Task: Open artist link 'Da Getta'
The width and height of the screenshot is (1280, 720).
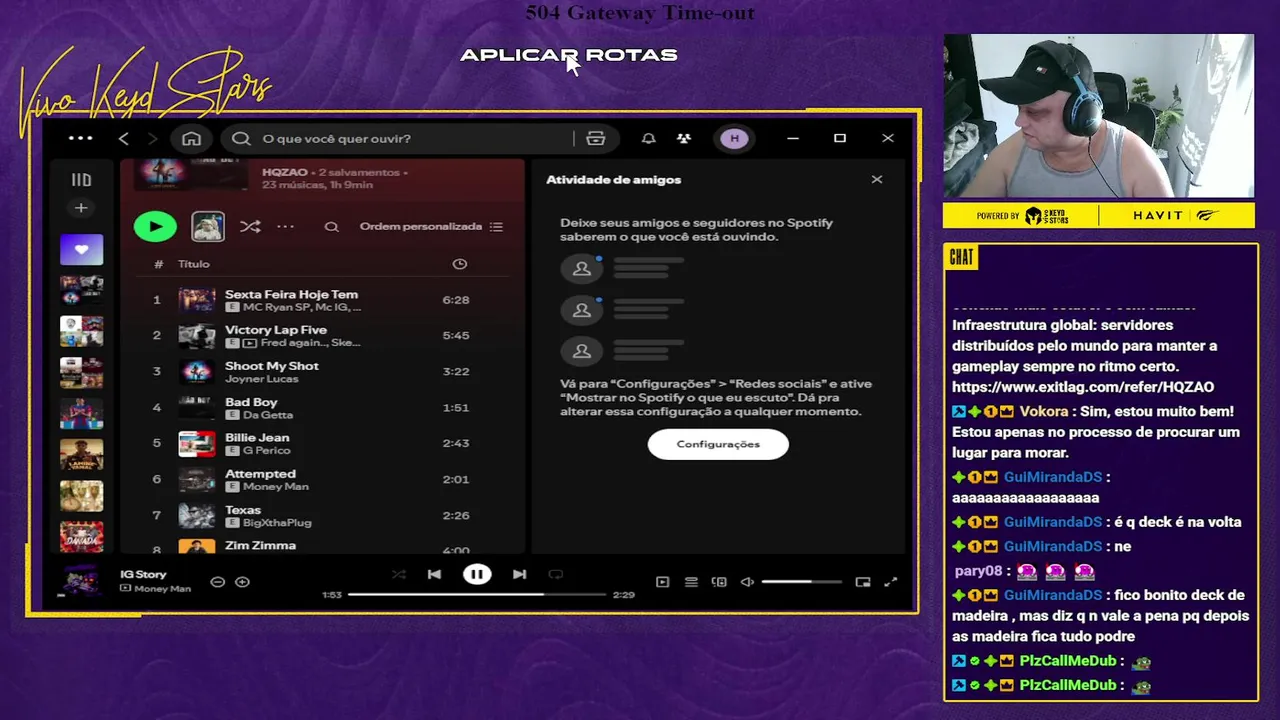Action: (268, 415)
